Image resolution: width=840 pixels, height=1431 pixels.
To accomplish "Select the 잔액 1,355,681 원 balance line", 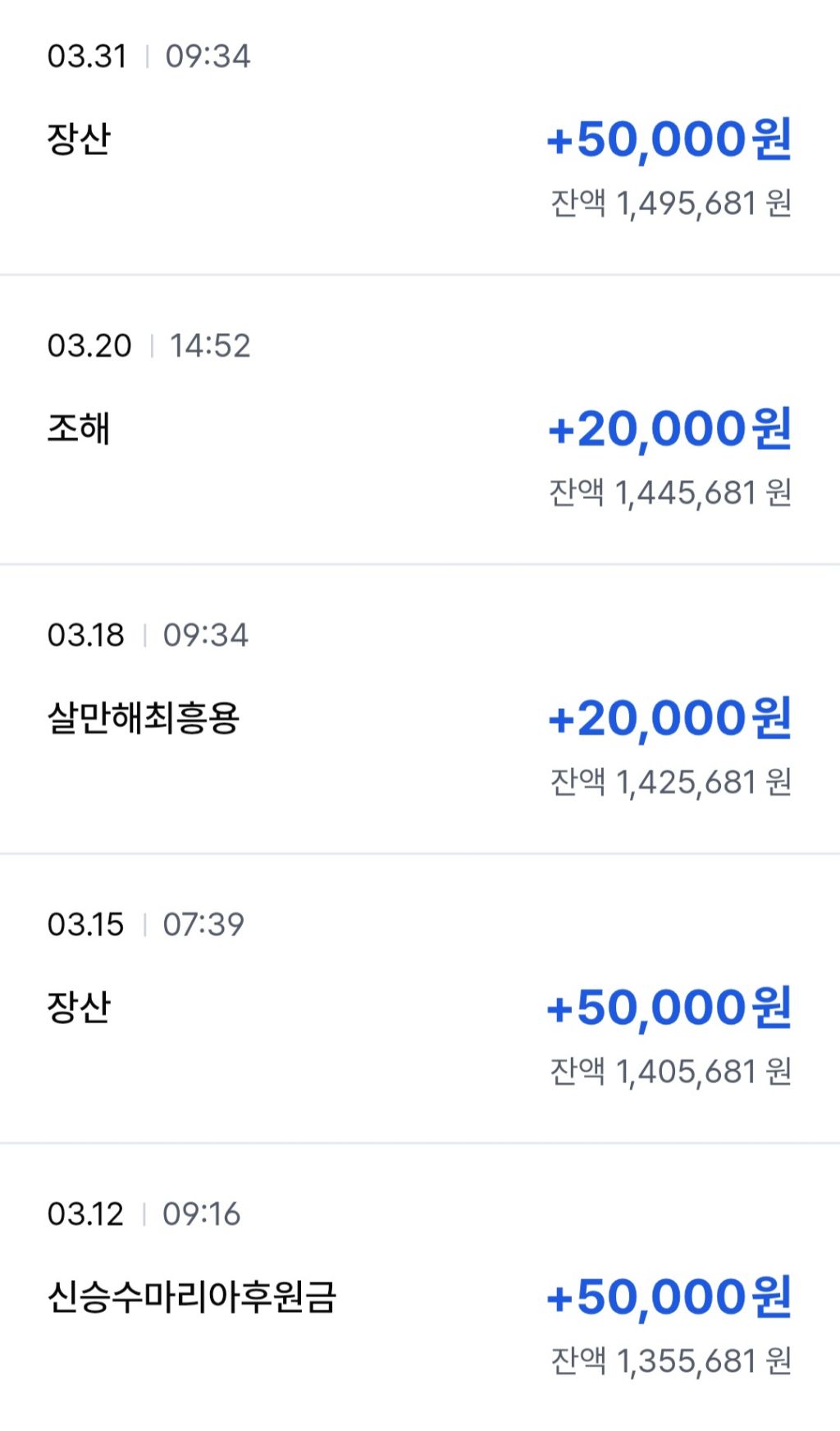I will pyautogui.click(x=671, y=1361).
